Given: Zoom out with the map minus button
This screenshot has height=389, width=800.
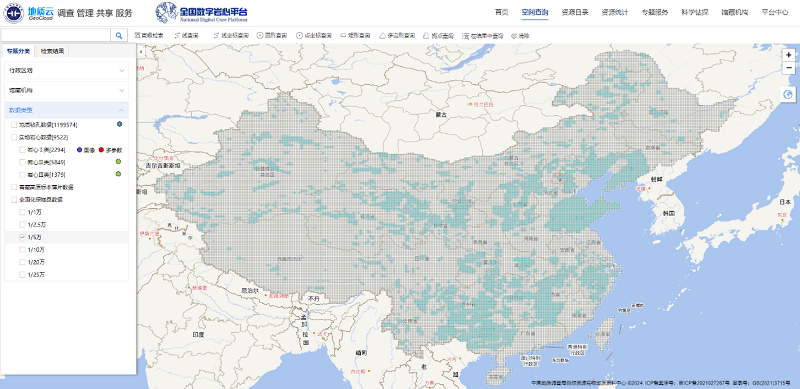Looking at the screenshot, I should tap(789, 68).
